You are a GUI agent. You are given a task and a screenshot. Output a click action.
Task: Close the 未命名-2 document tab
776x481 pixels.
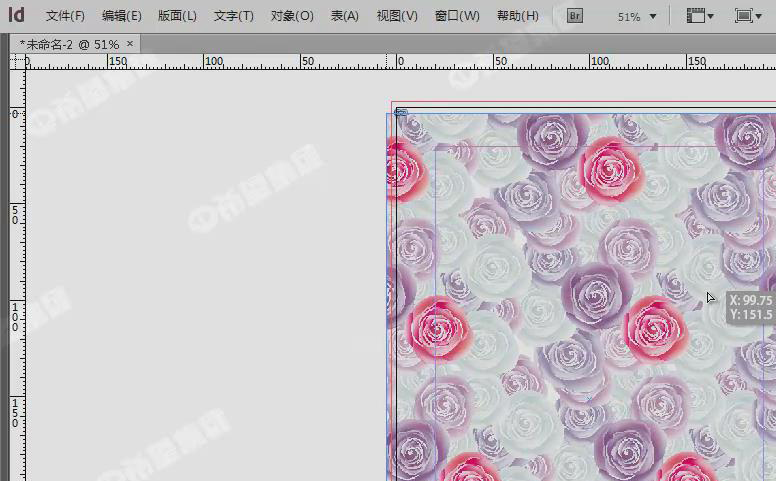[x=130, y=44]
